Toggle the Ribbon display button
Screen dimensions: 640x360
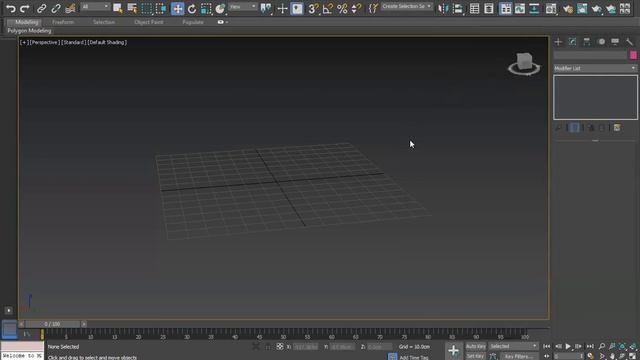point(505,8)
